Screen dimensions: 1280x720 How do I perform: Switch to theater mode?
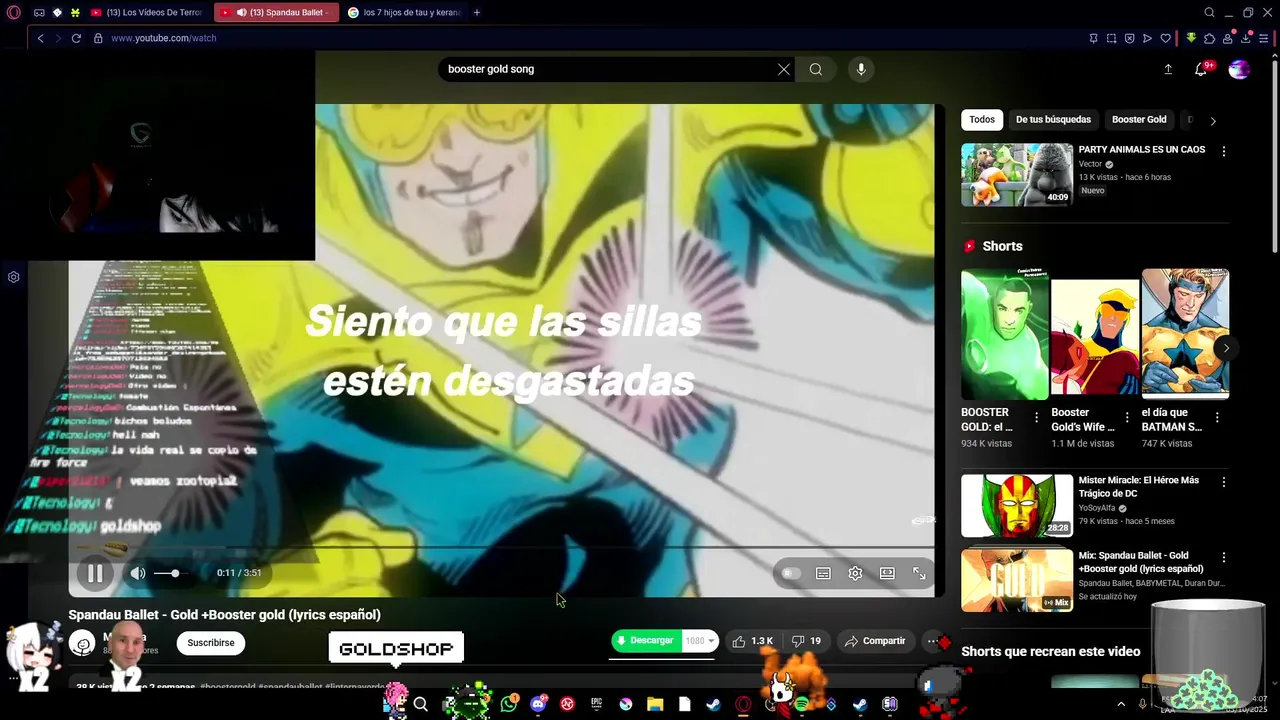coord(887,573)
